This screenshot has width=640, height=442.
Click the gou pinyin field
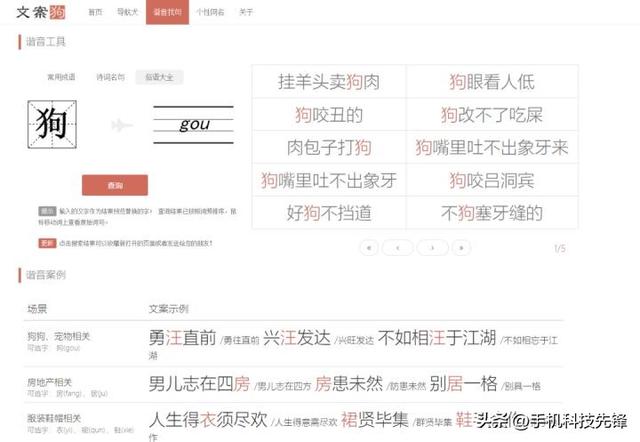point(193,124)
